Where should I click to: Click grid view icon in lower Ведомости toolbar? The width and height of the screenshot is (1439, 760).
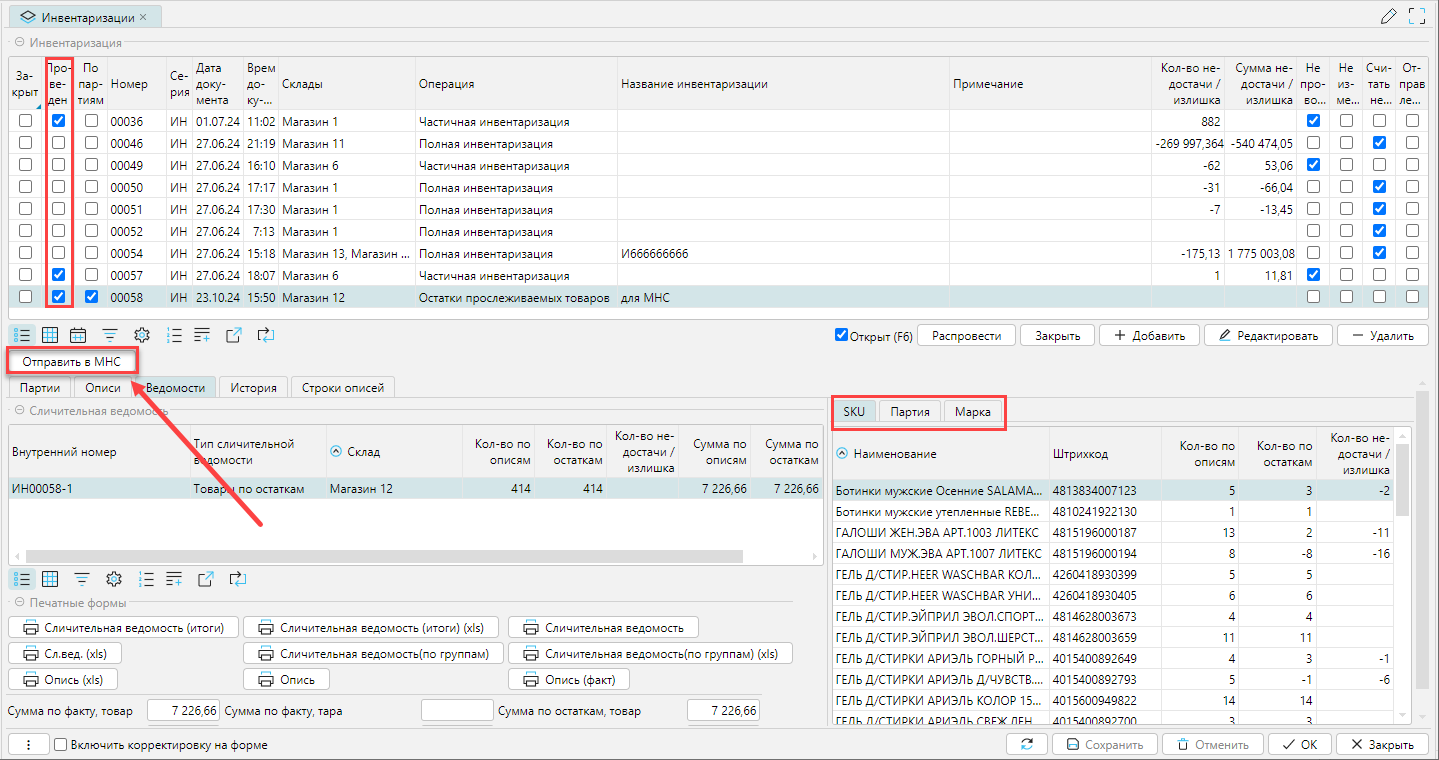point(49,578)
